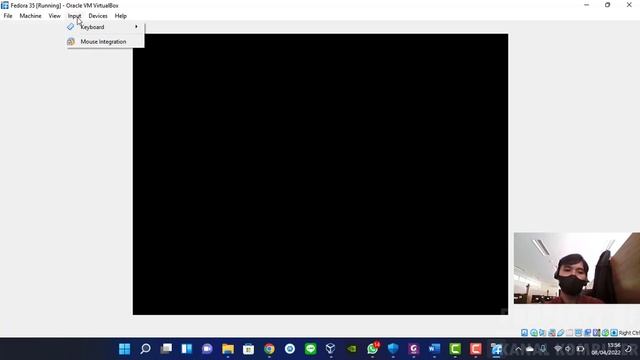The height and width of the screenshot is (360, 640).
Task: Open Windows Security shield on taskbar
Action: coord(393,349)
